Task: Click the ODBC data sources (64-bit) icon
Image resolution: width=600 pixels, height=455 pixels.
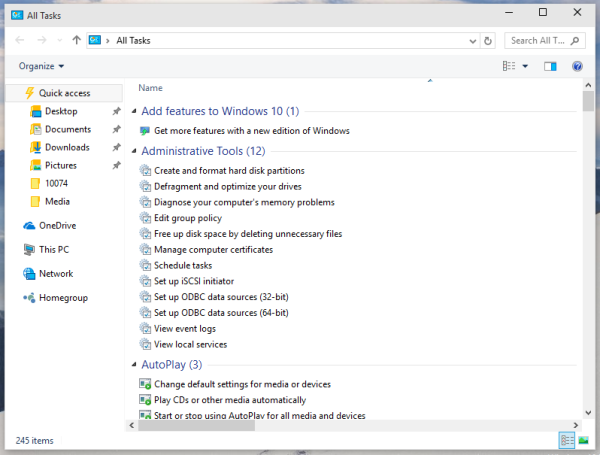Action: [145, 313]
